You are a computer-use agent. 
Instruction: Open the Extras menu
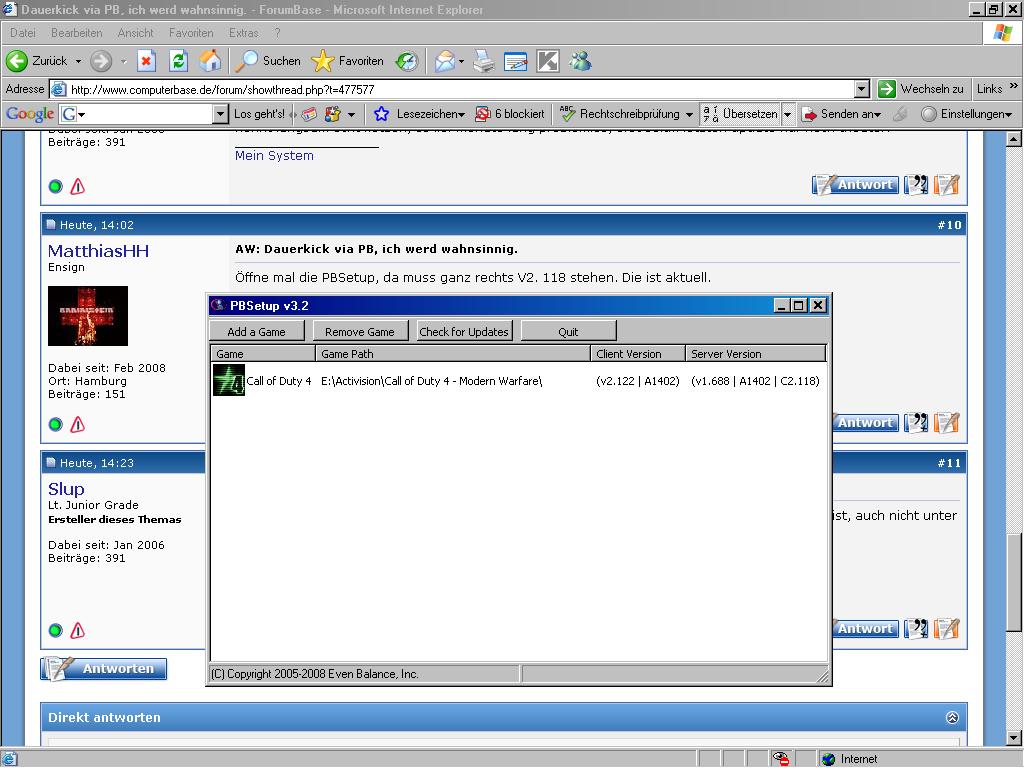[243, 33]
